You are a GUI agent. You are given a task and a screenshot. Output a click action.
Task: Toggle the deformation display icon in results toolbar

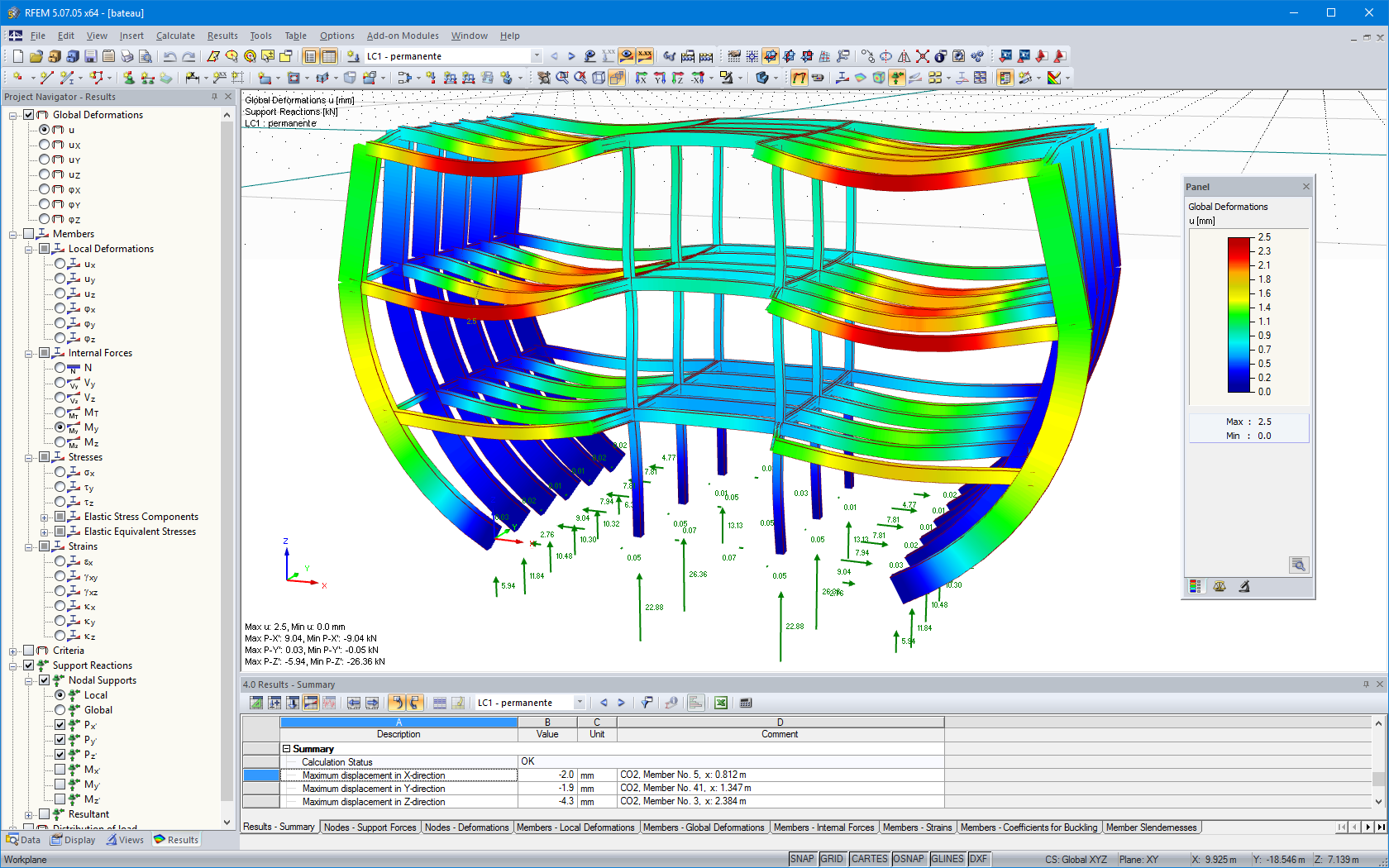coord(800,78)
